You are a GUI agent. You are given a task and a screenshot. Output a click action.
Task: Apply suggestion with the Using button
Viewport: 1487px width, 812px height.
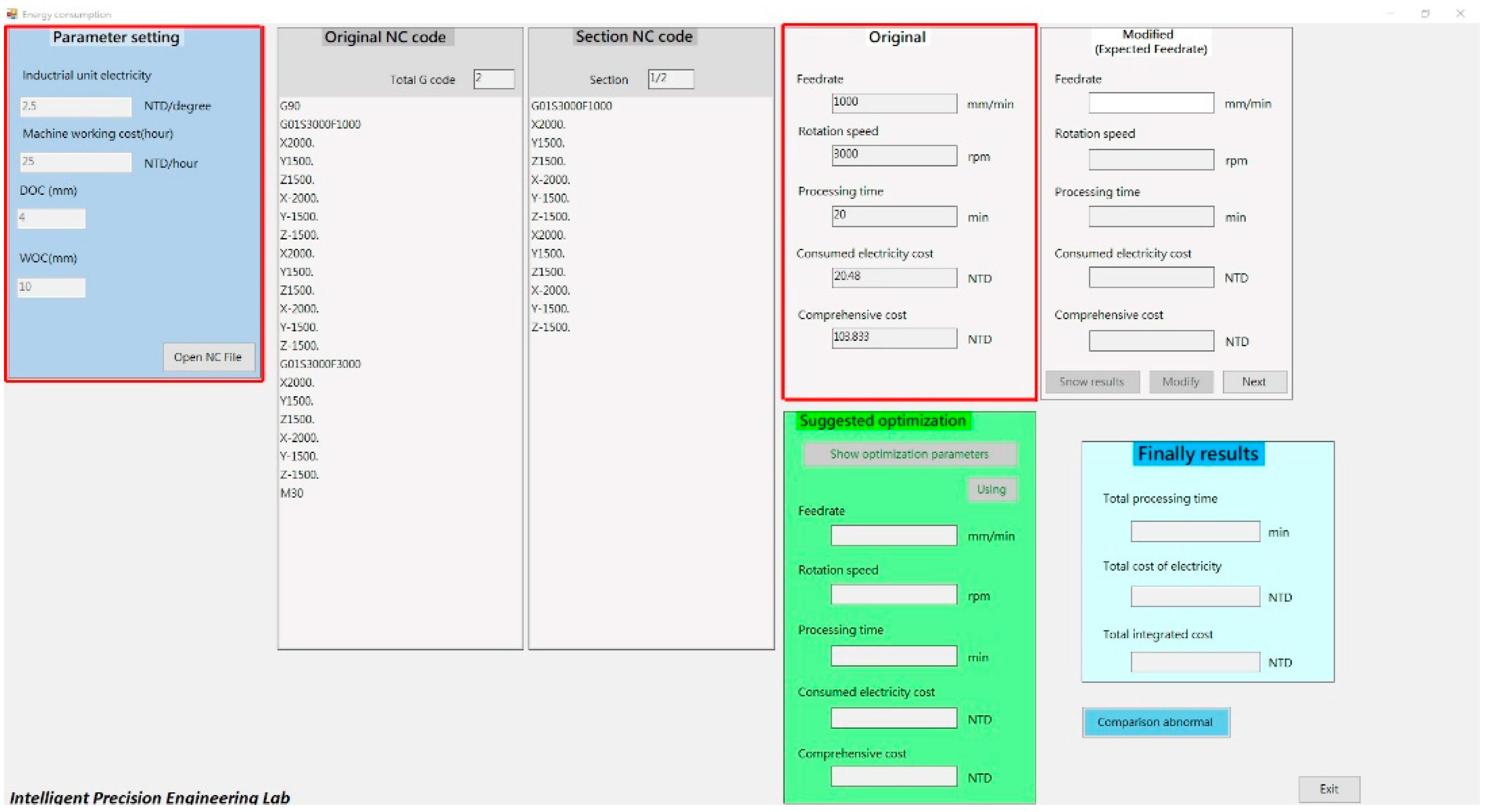[991, 489]
